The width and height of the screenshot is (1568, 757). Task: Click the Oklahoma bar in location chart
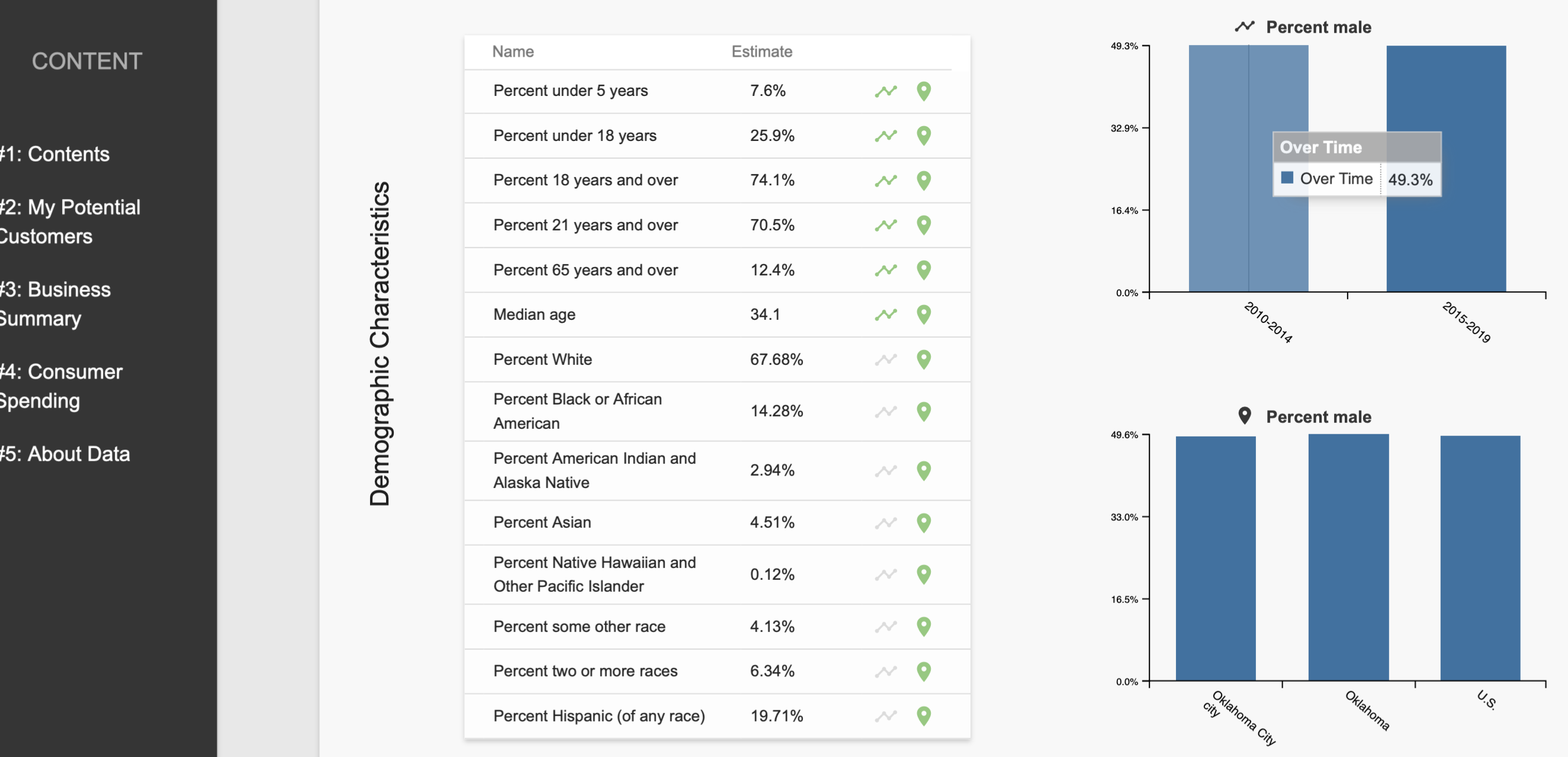point(1348,557)
